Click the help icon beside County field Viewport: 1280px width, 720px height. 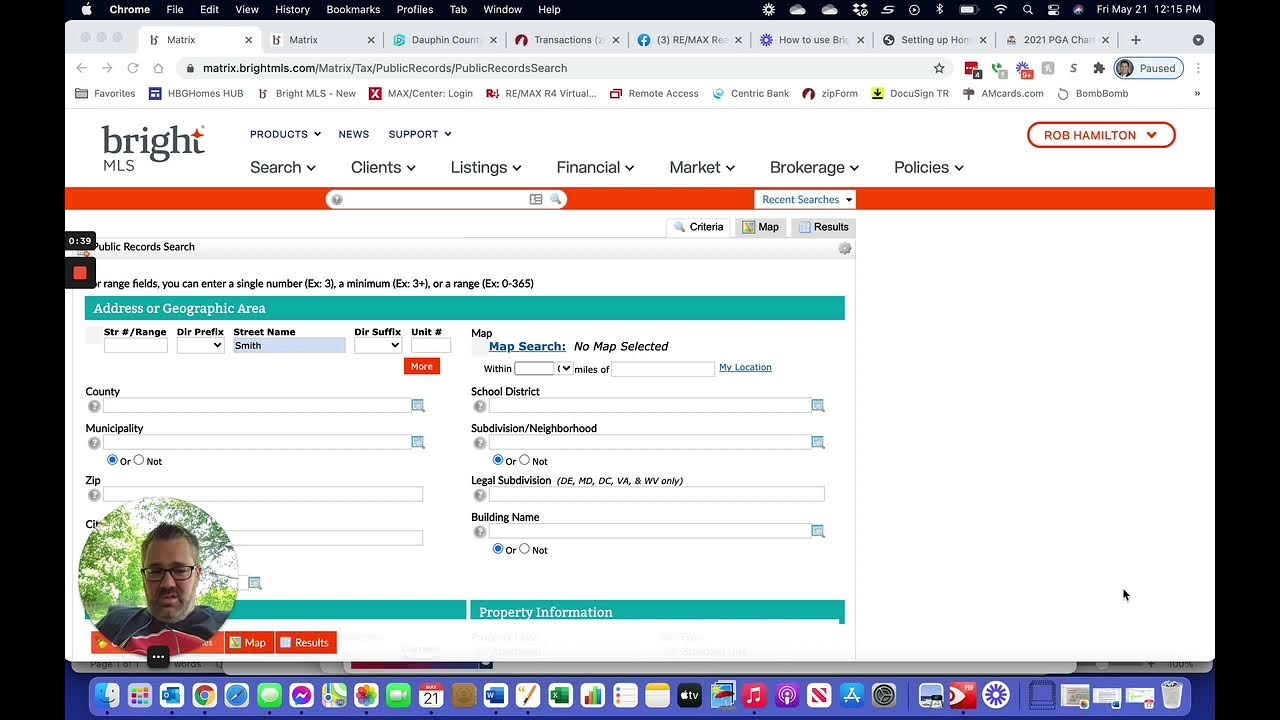(x=94, y=406)
